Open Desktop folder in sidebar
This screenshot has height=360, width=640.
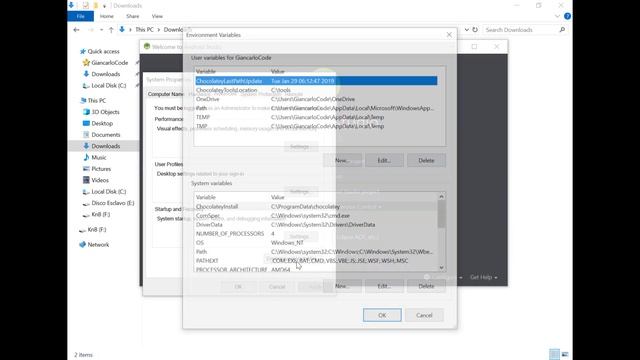[x=98, y=123]
